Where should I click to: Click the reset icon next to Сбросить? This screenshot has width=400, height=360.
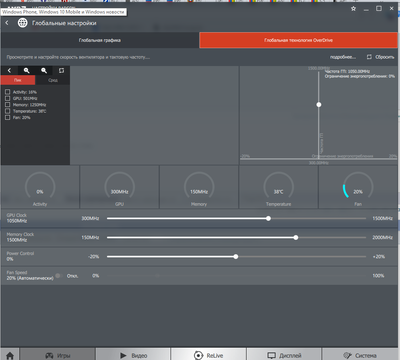369,57
